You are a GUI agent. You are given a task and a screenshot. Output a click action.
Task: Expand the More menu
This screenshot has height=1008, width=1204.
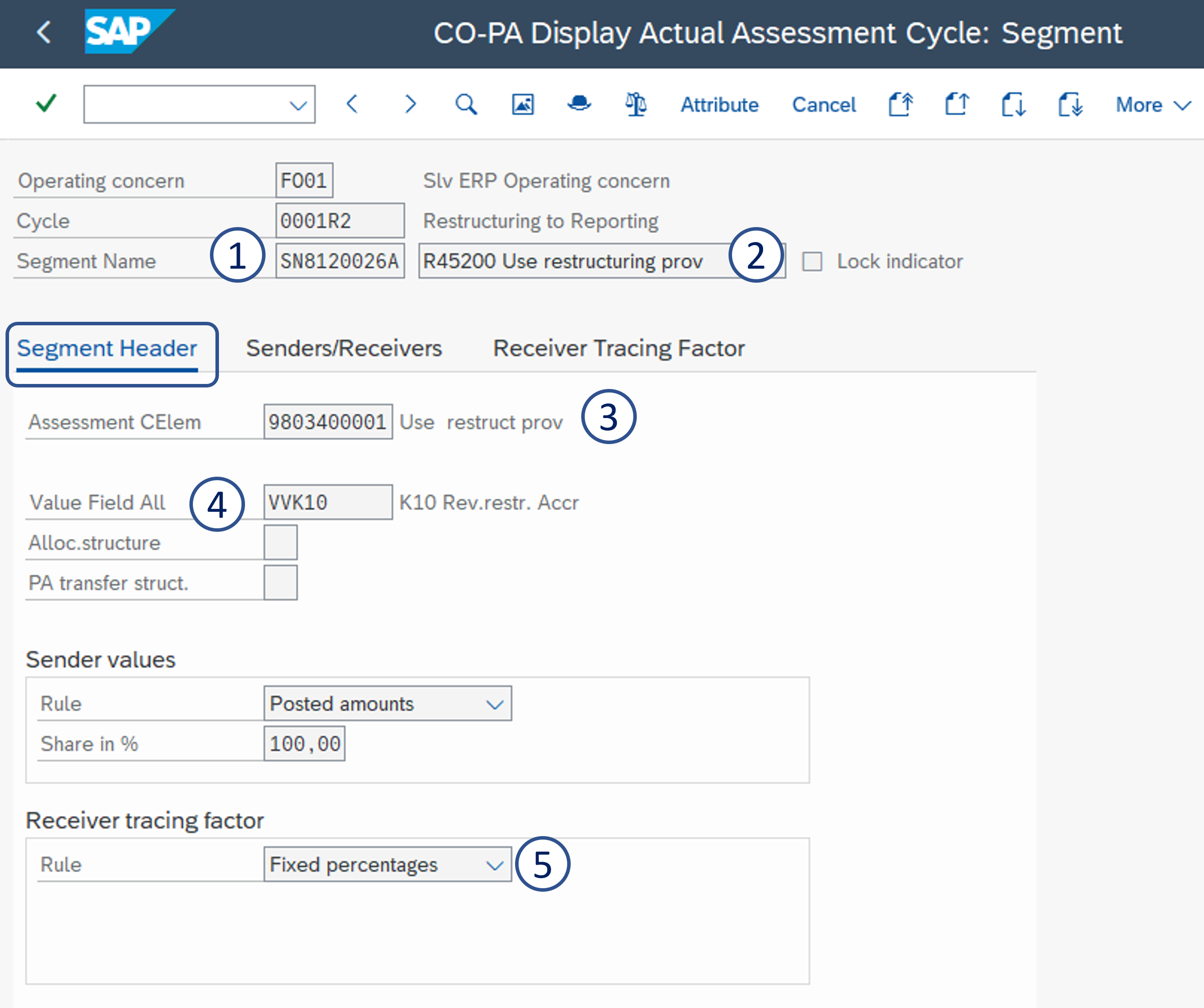(1152, 105)
